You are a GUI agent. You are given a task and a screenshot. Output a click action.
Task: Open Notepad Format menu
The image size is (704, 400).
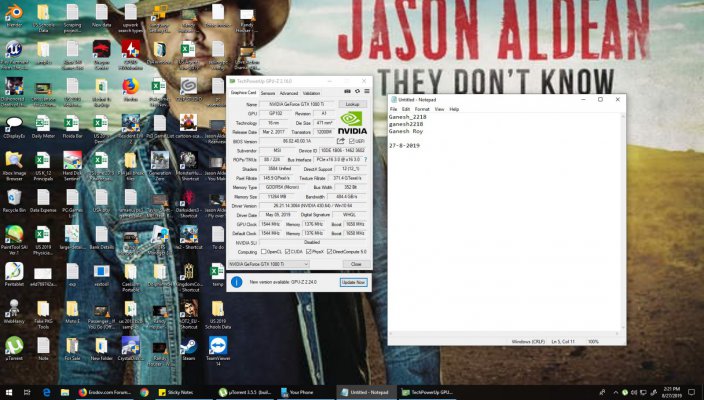[x=422, y=109]
